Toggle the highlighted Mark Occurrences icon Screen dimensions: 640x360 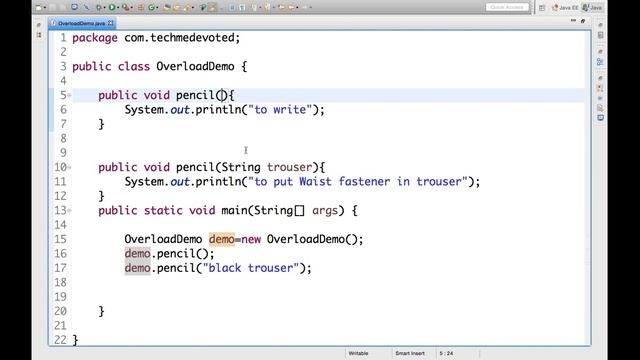point(212,7)
